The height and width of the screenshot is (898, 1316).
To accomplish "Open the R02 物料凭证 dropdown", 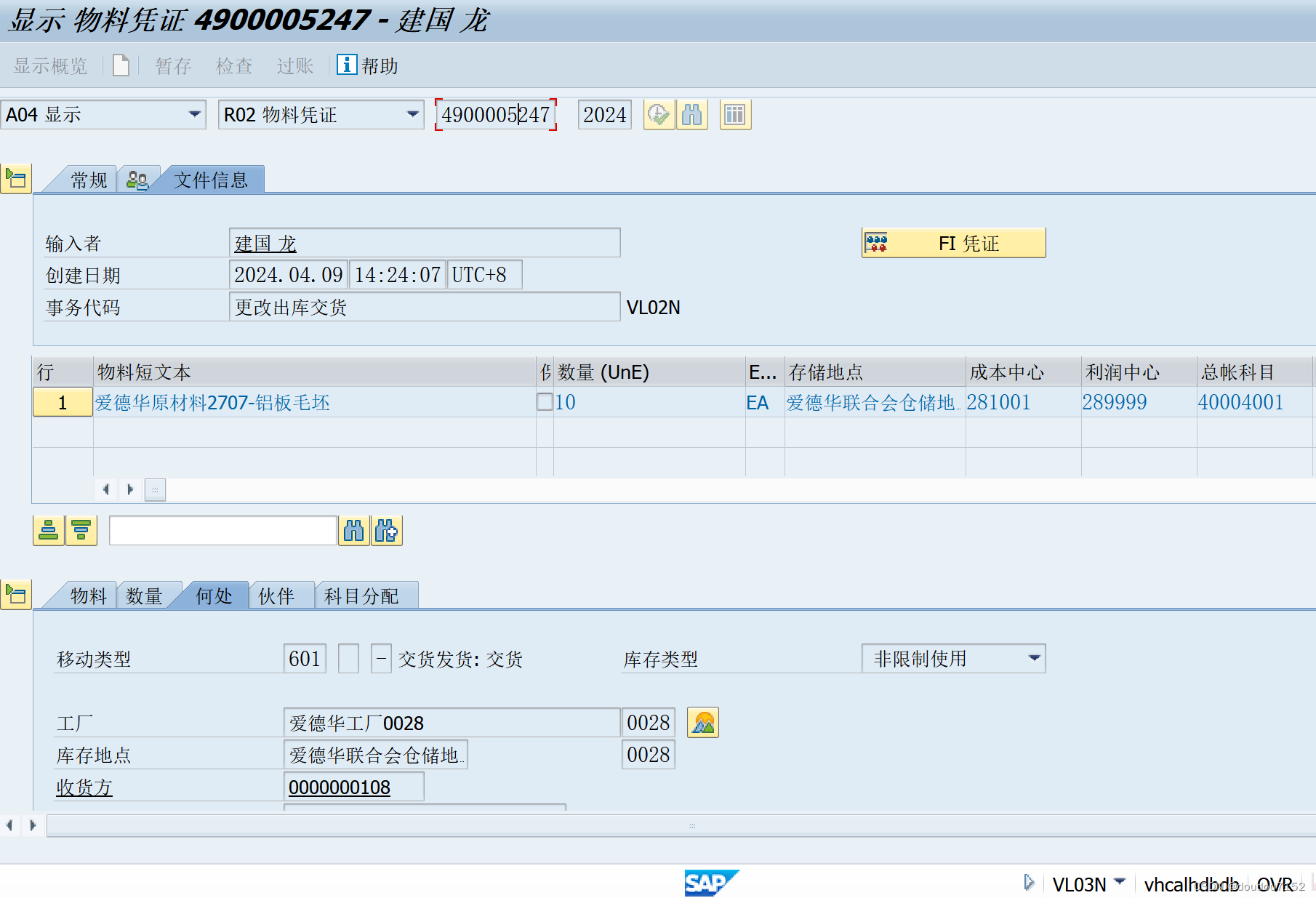I will click(412, 114).
